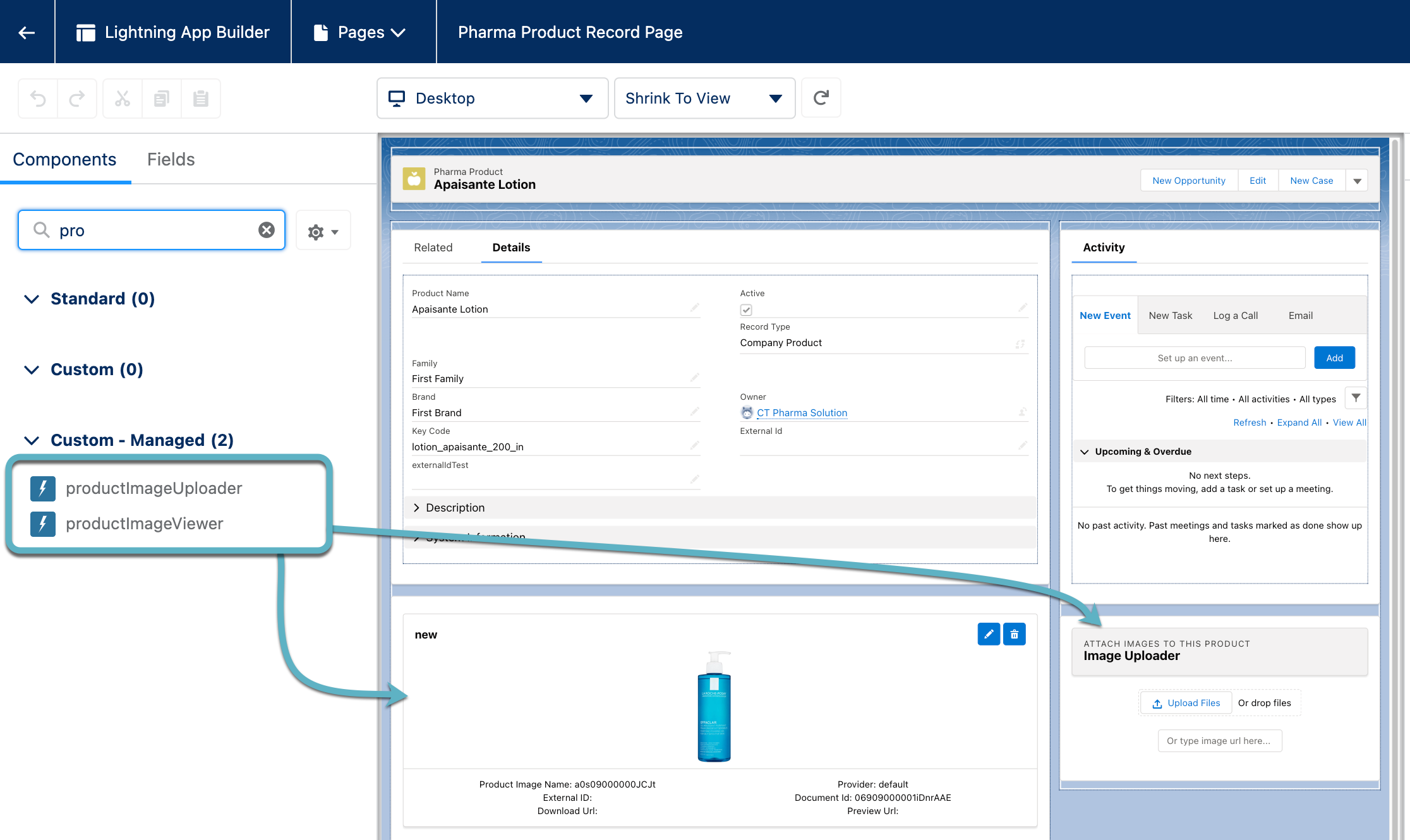Toggle the Active checkbox
Image resolution: width=1410 pixels, height=840 pixels.
click(746, 310)
